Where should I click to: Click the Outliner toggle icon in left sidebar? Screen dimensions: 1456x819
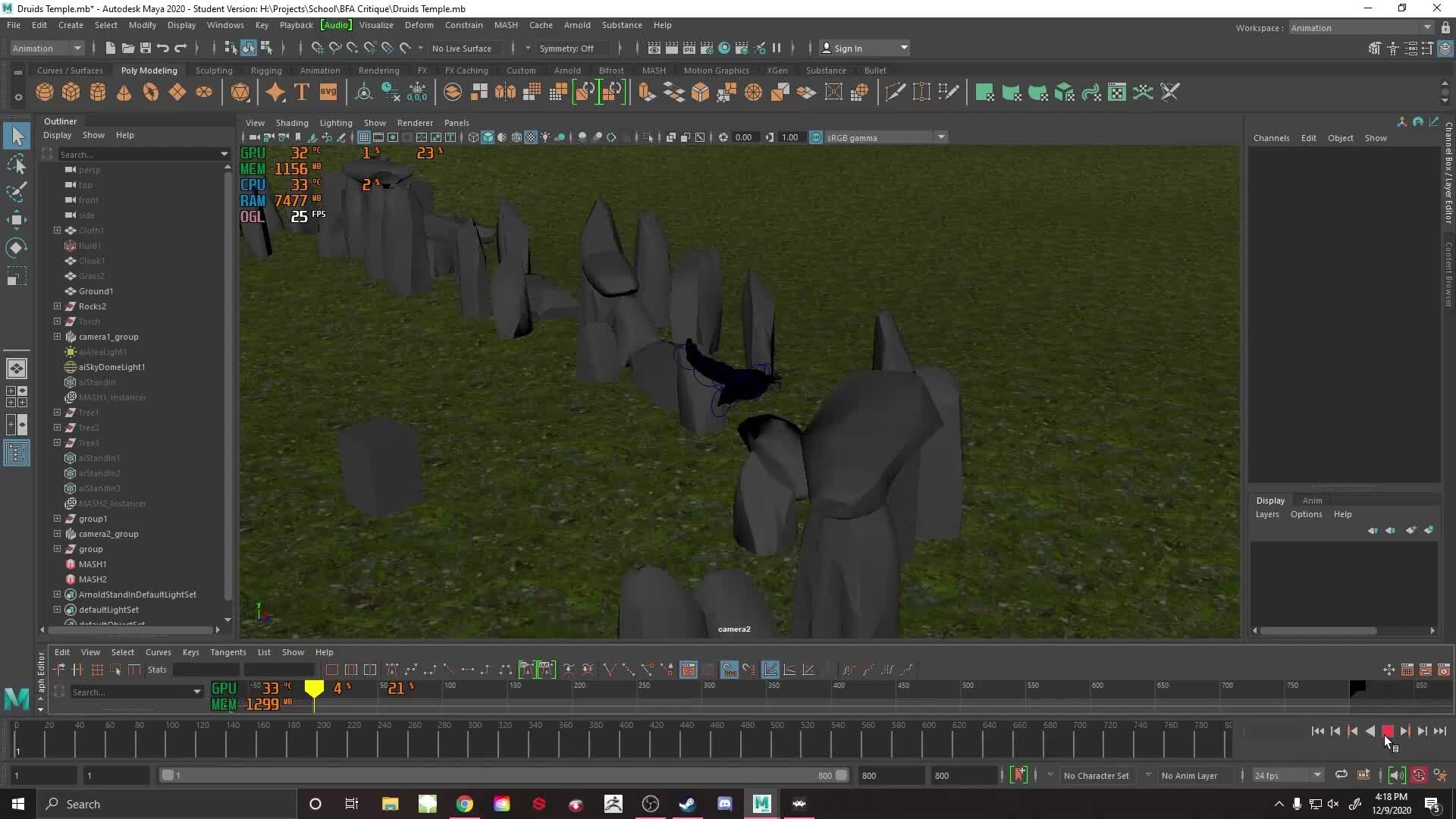(x=16, y=453)
